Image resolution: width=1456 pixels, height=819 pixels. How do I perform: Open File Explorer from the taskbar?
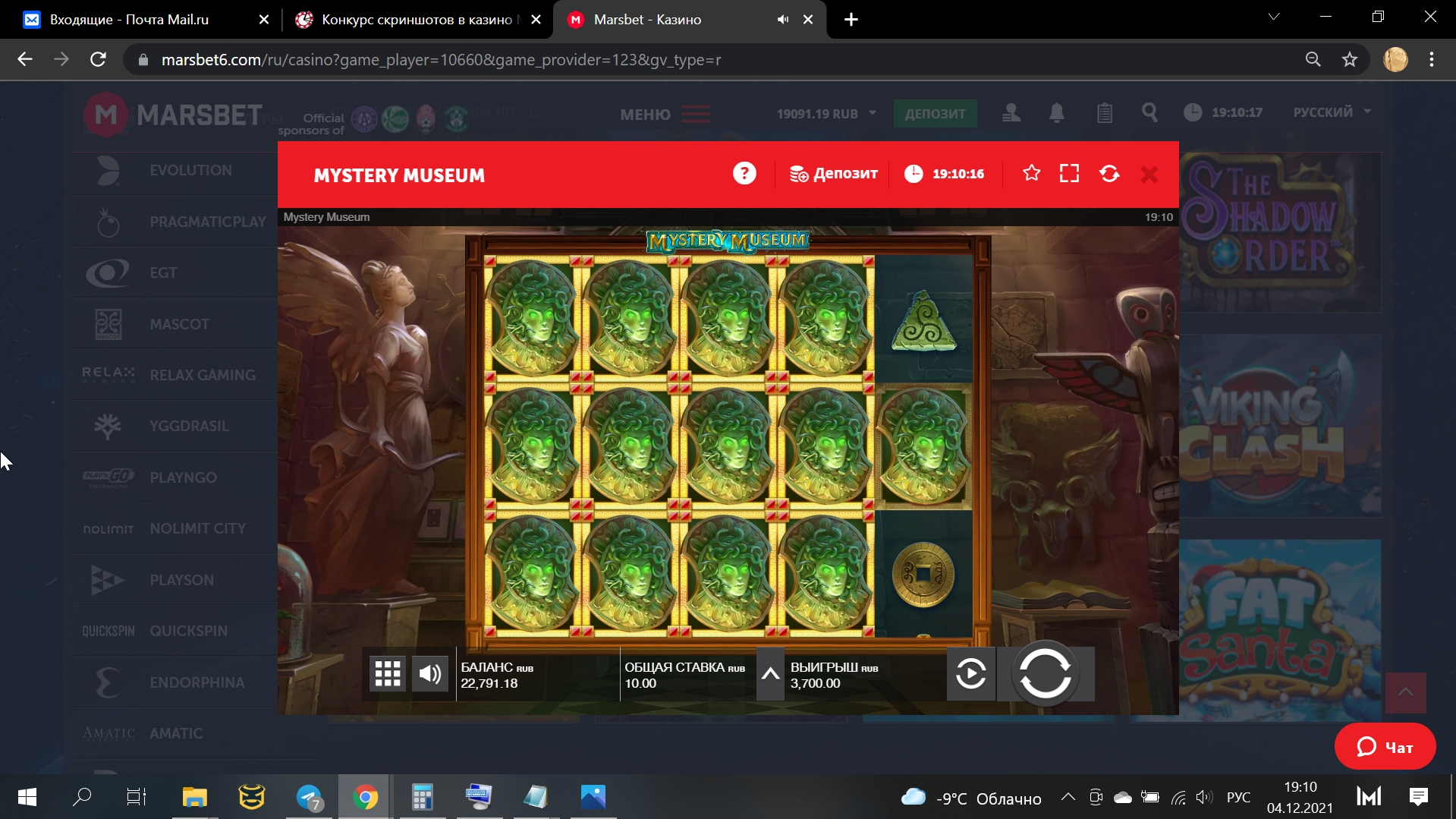click(194, 797)
